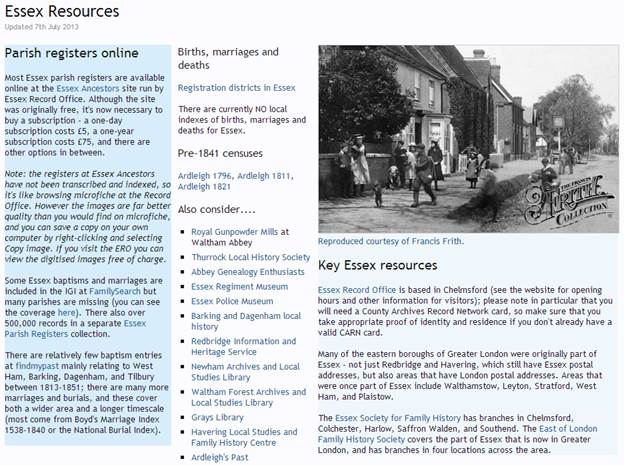Image resolution: width=624 pixels, height=465 pixels.
Task: Visit the Essex Regiment Museum link
Action: (240, 287)
